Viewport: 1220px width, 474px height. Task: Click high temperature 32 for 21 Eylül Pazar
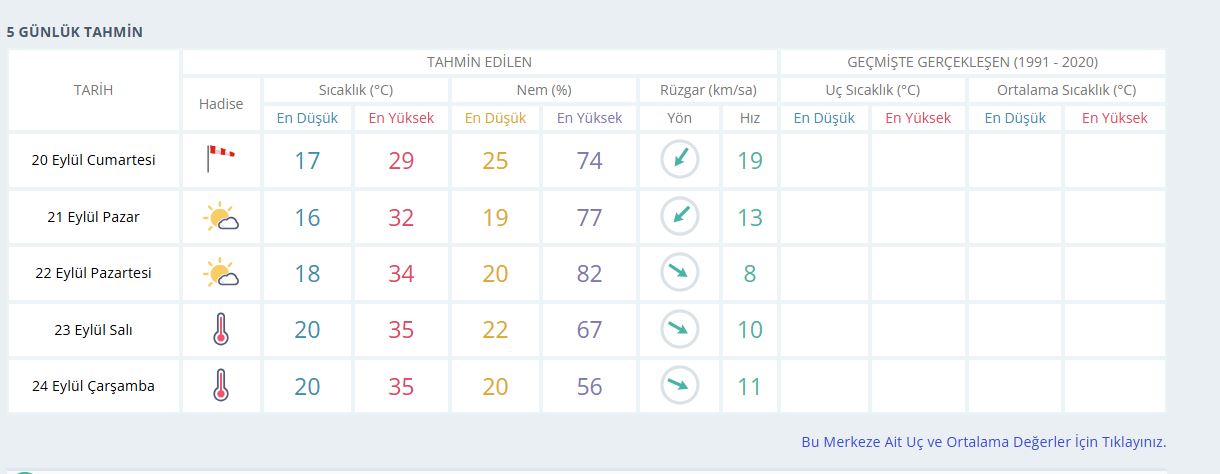click(401, 217)
